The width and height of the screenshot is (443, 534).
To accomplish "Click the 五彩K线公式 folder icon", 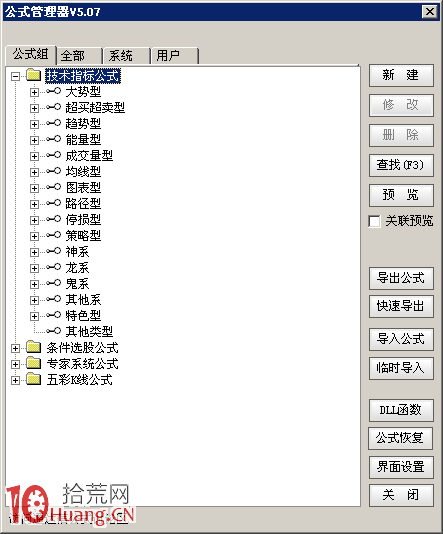I will click(x=34, y=379).
